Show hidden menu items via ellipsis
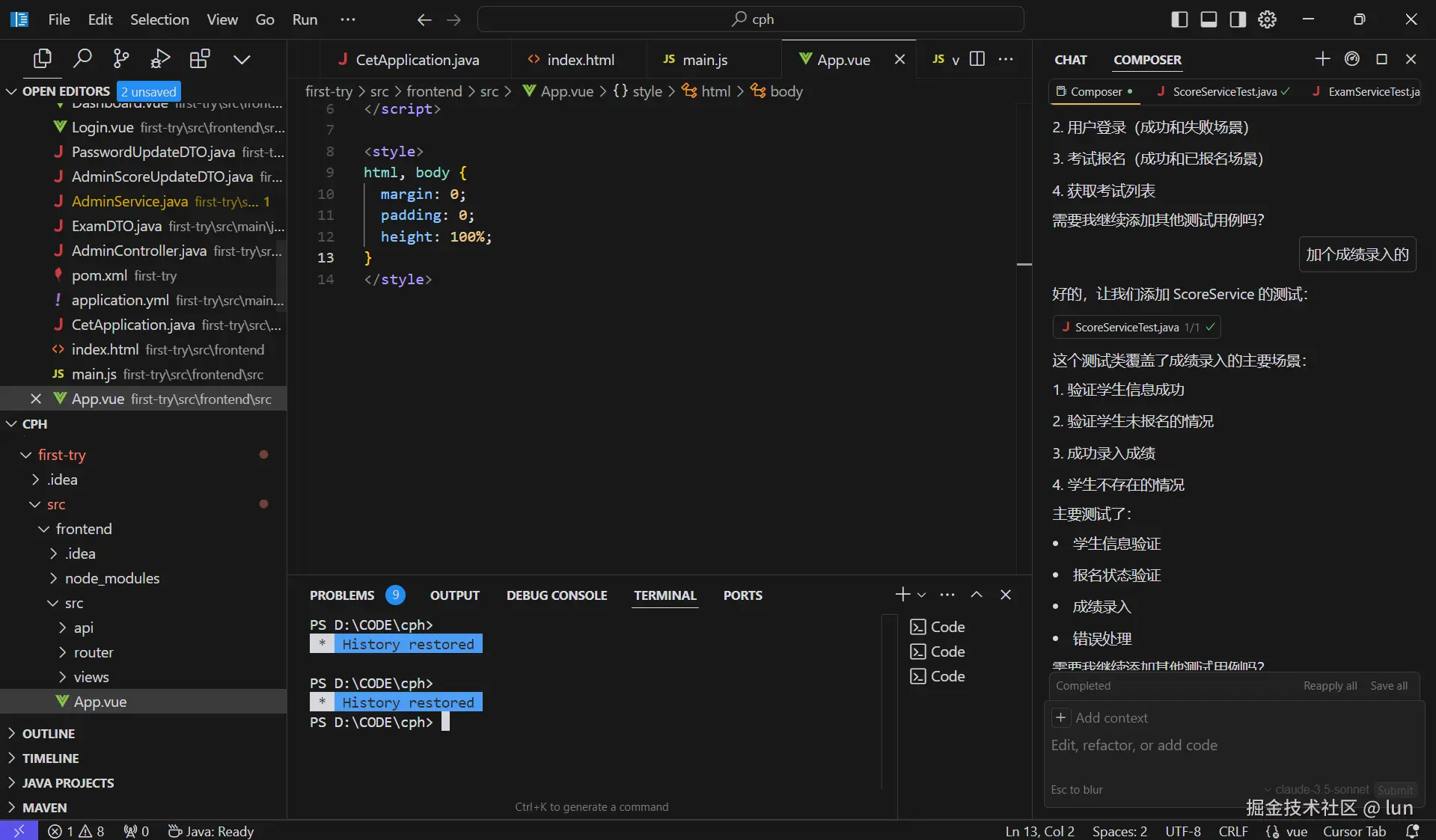Image resolution: width=1436 pixels, height=840 pixels. click(x=347, y=19)
